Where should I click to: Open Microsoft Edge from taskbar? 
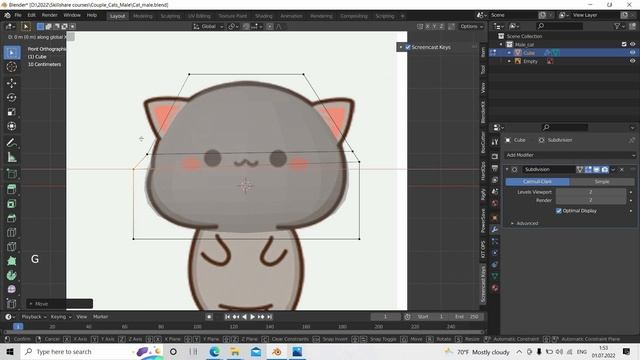click(214, 352)
